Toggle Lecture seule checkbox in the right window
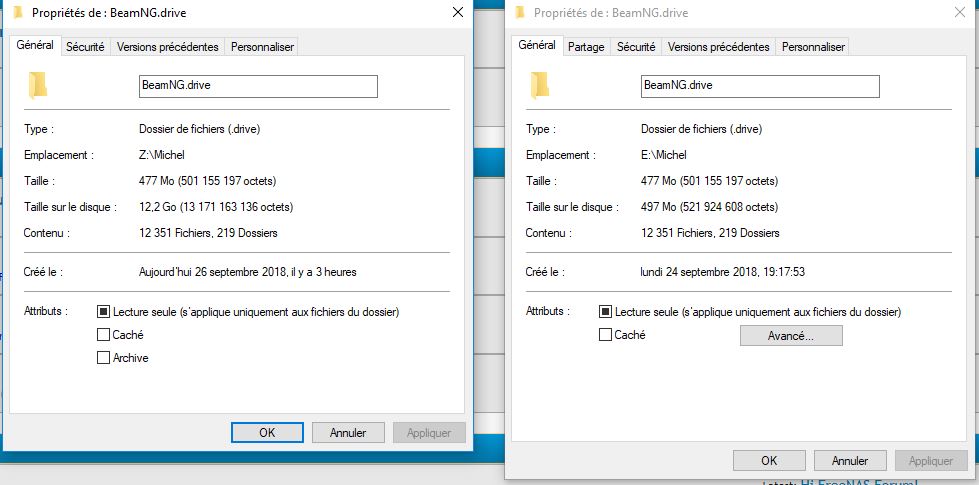The width and height of the screenshot is (979, 485). pos(605,311)
